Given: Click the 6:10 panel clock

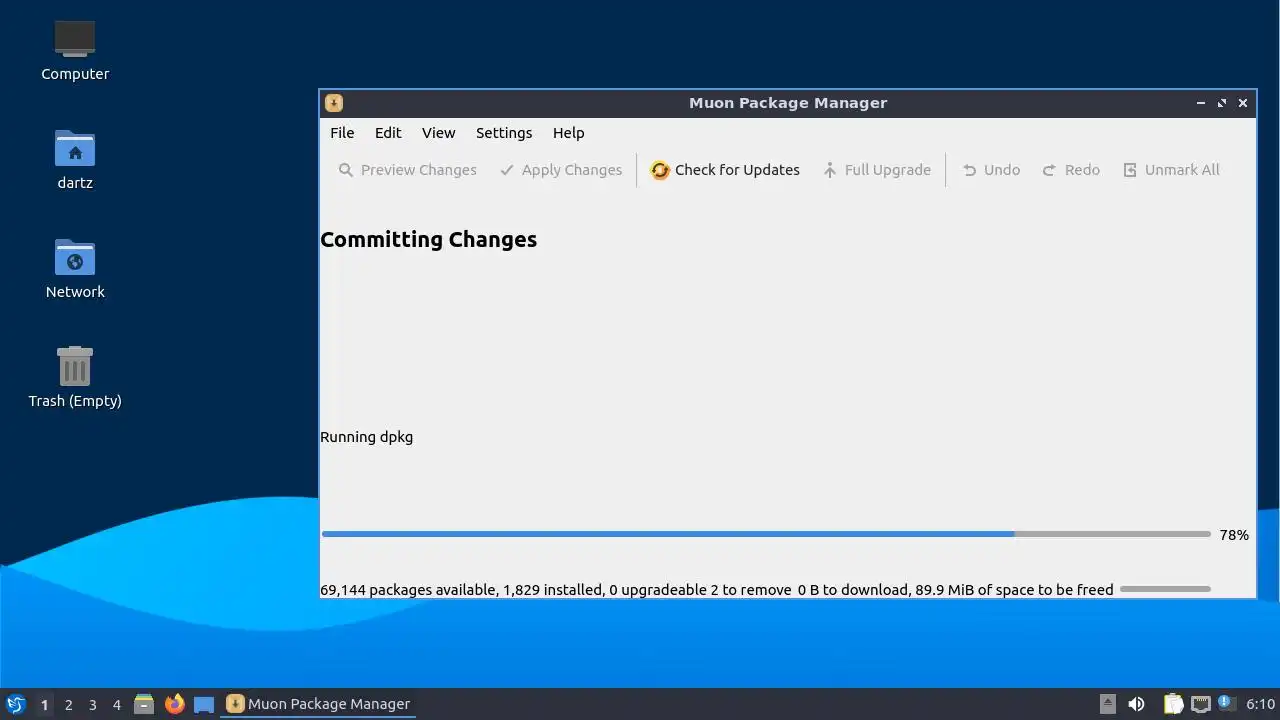Looking at the screenshot, I should coord(1260,704).
